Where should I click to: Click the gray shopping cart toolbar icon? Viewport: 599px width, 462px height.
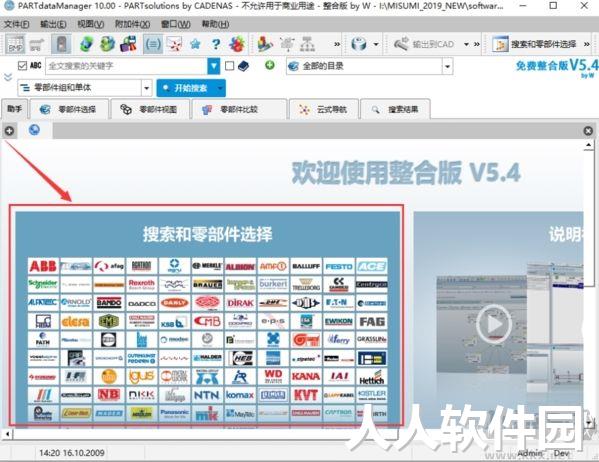coord(37,45)
